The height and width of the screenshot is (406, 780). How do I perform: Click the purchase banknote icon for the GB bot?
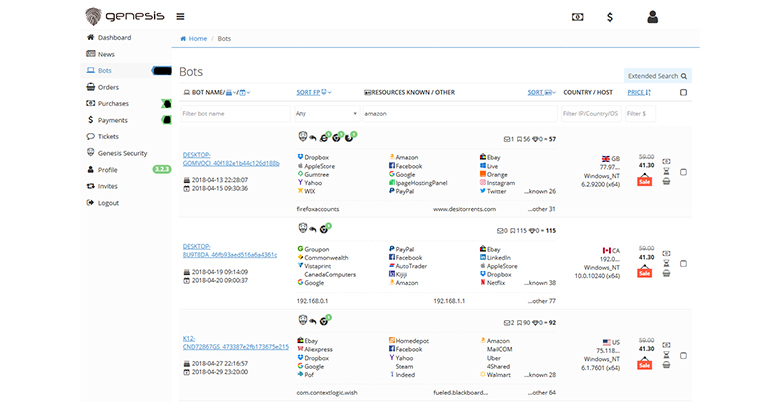point(667,162)
